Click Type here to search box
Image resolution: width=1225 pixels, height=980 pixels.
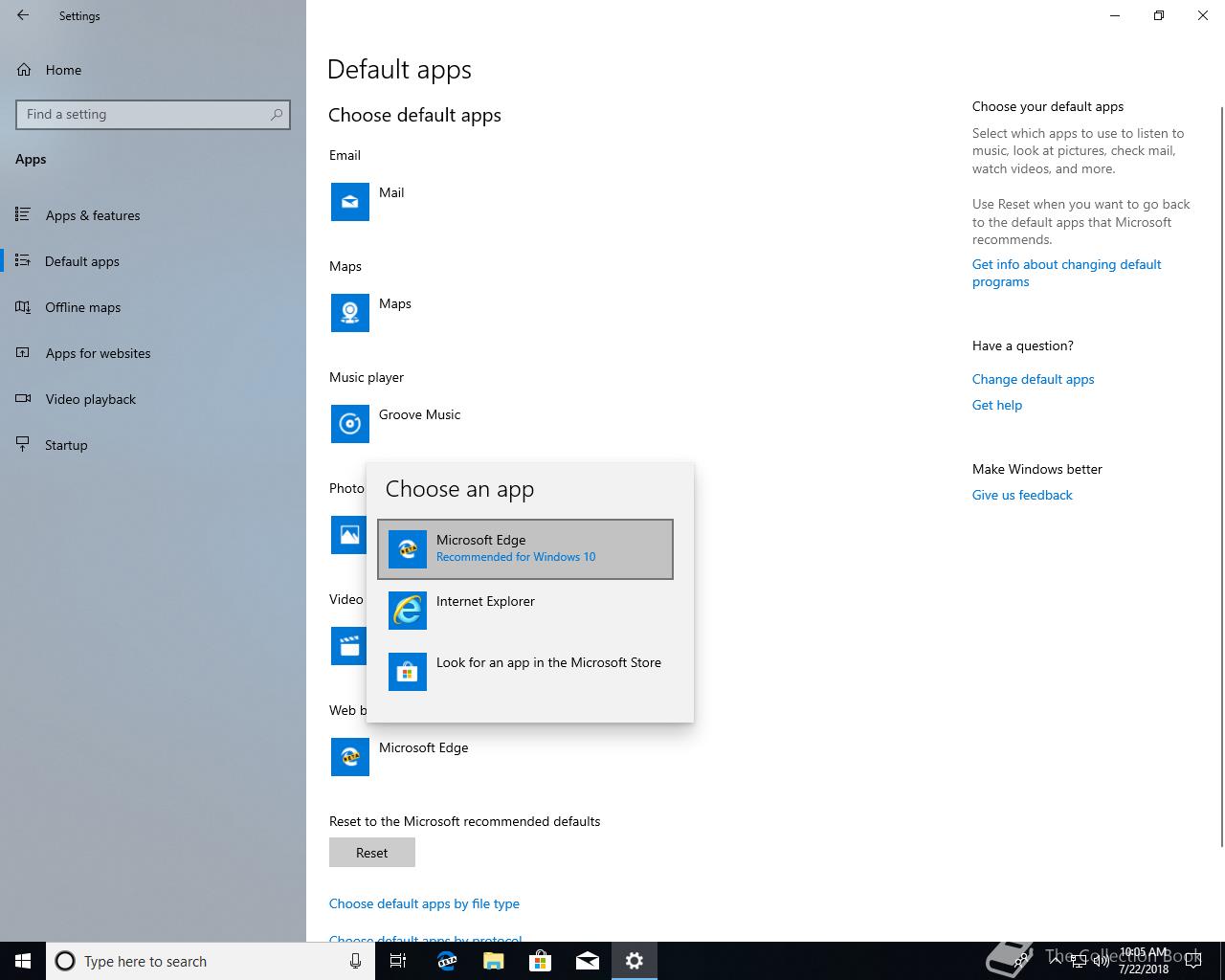click(x=211, y=961)
